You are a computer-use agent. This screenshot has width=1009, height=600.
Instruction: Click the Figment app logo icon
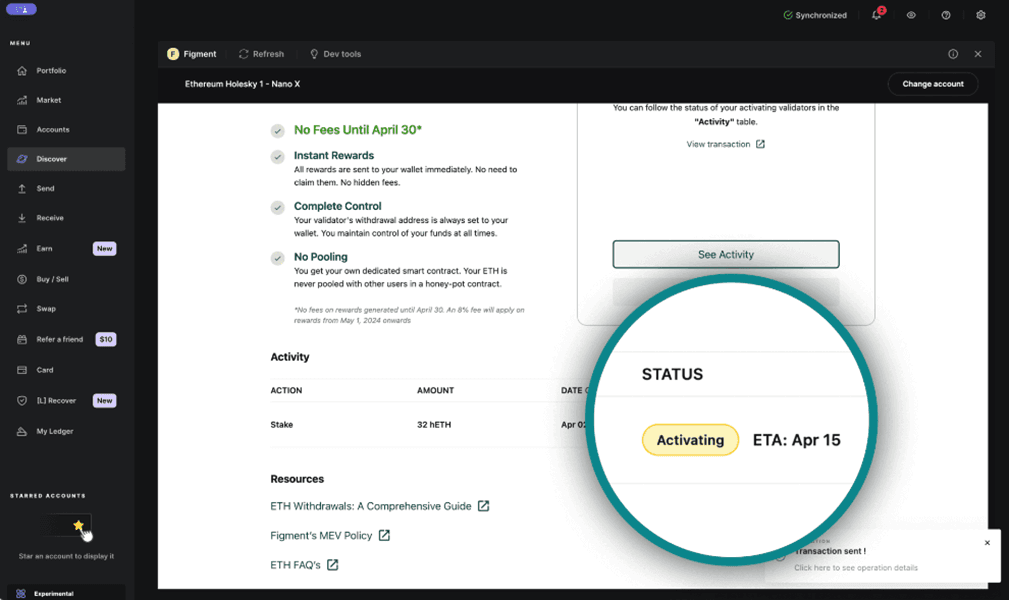click(173, 54)
